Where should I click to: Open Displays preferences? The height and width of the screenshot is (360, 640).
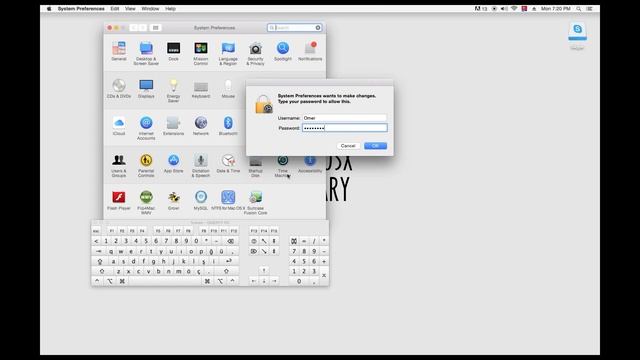point(146,89)
